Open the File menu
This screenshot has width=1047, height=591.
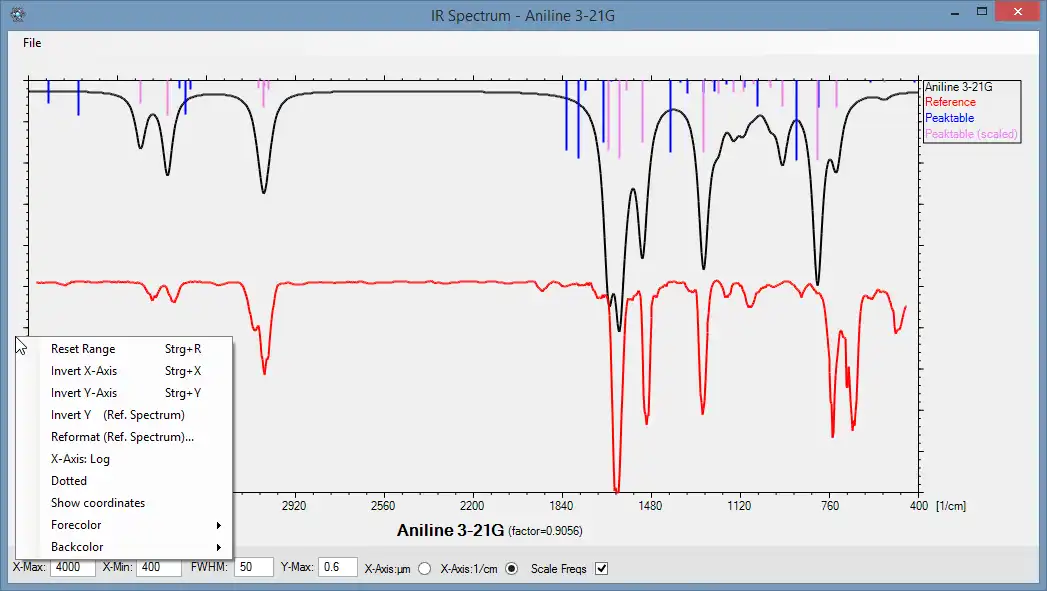pos(32,43)
